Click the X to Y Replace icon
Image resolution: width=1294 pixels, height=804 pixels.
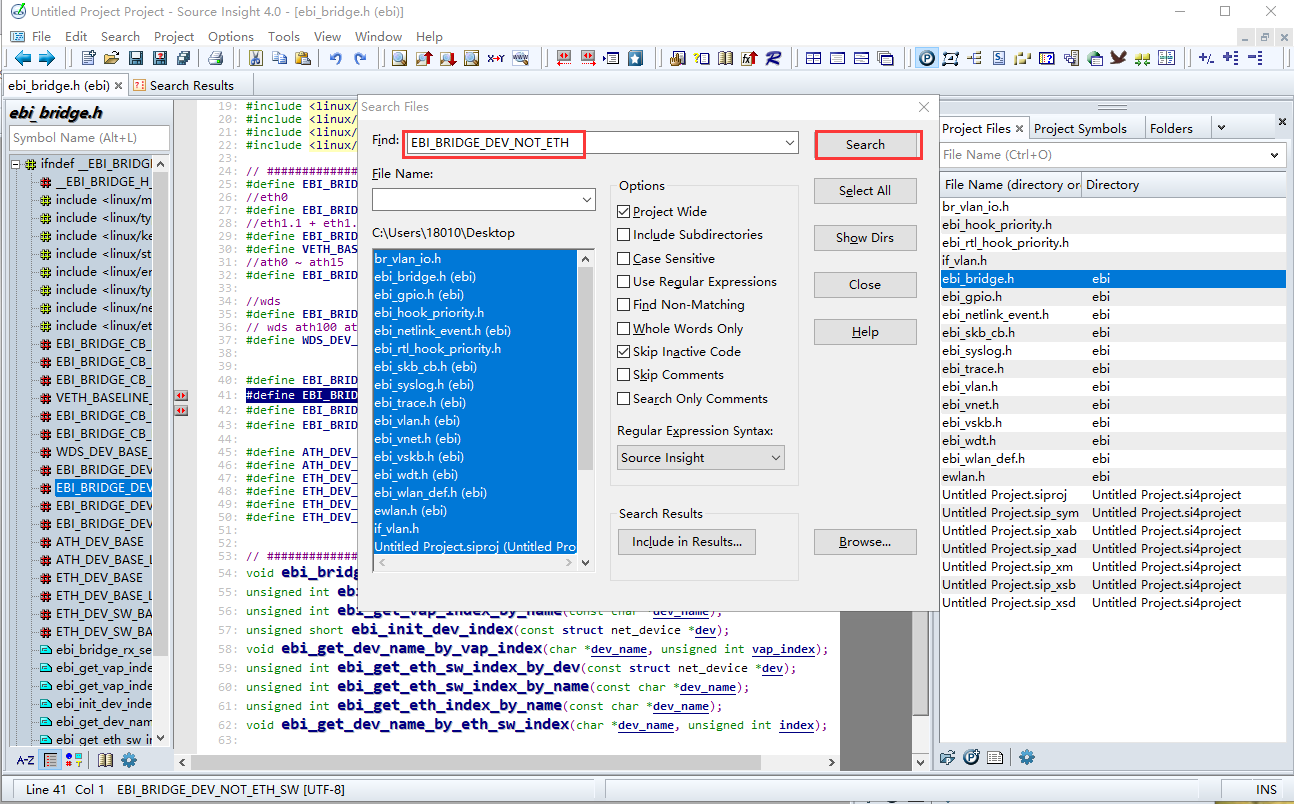496,58
